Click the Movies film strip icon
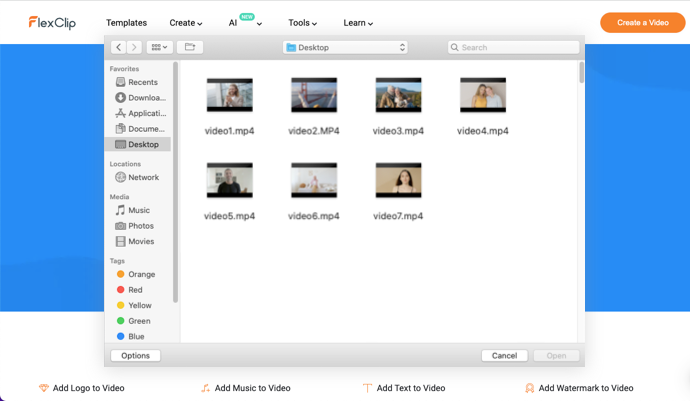The height and width of the screenshot is (401, 690). (120, 241)
